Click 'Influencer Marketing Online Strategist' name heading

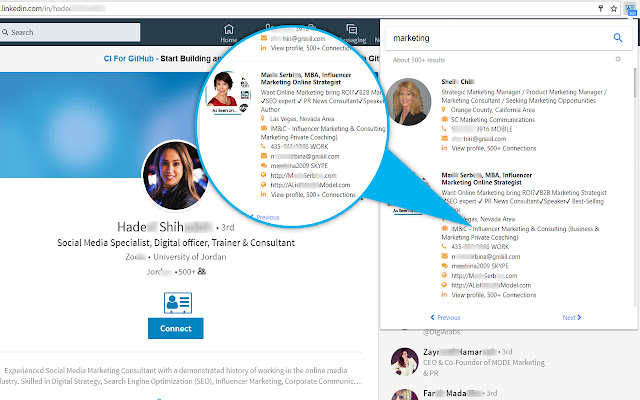(x=487, y=179)
